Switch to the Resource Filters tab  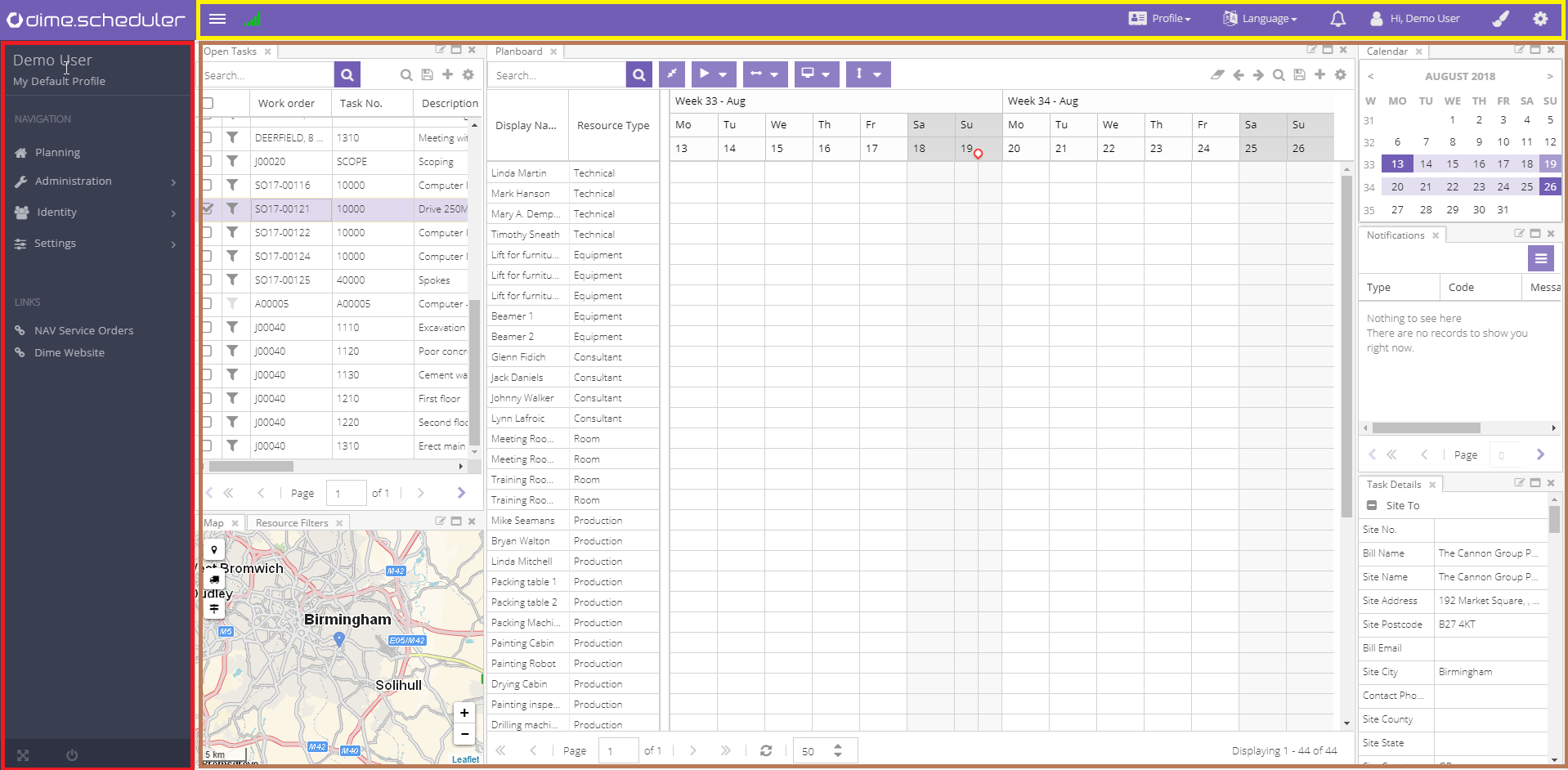pos(292,523)
